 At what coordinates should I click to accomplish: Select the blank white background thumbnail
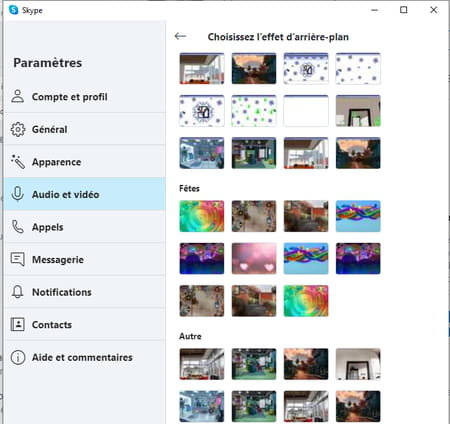coord(306,111)
